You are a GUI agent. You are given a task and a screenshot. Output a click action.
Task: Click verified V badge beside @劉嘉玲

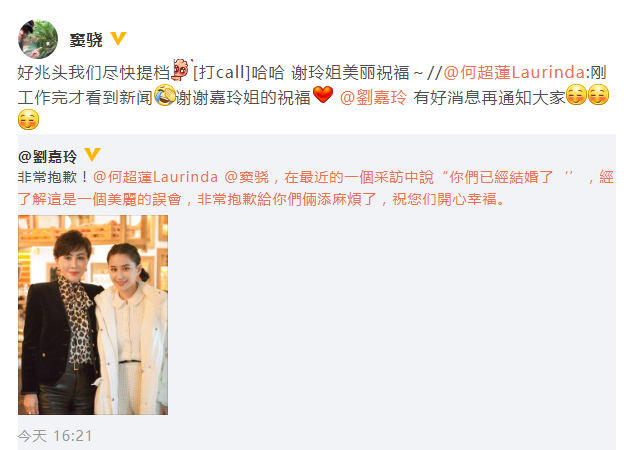pos(92,155)
